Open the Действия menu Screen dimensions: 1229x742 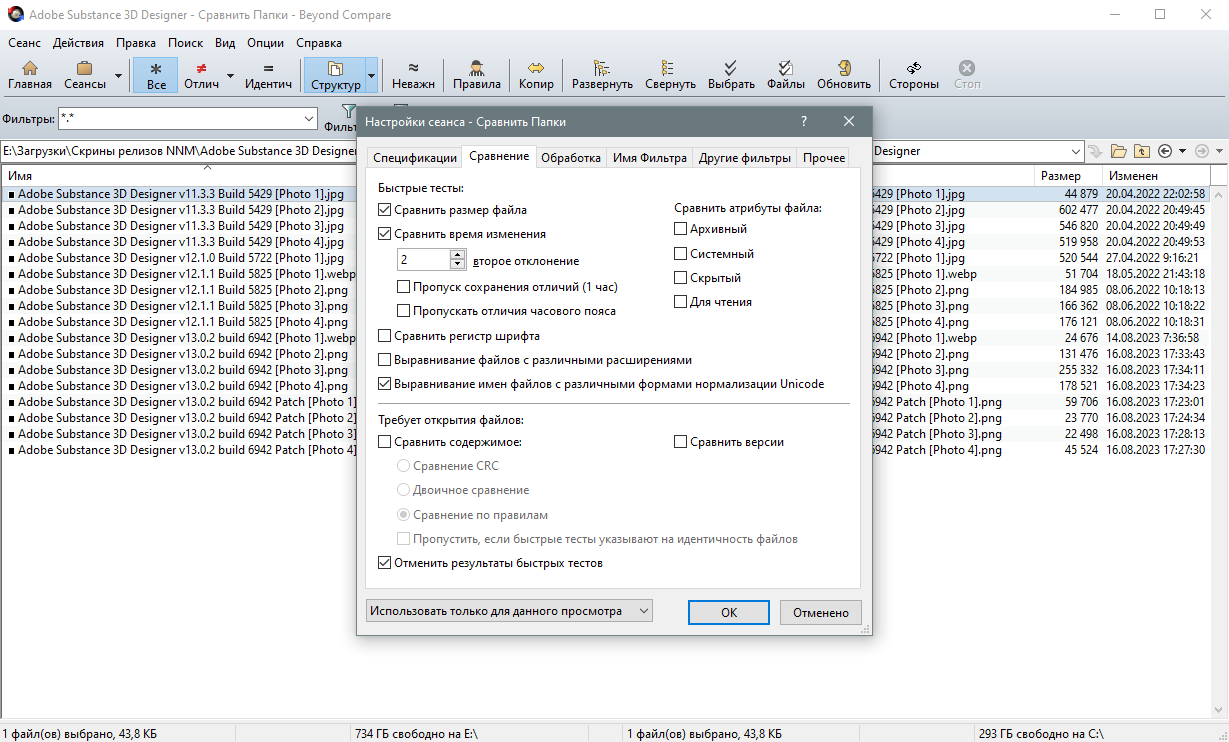[x=78, y=43]
